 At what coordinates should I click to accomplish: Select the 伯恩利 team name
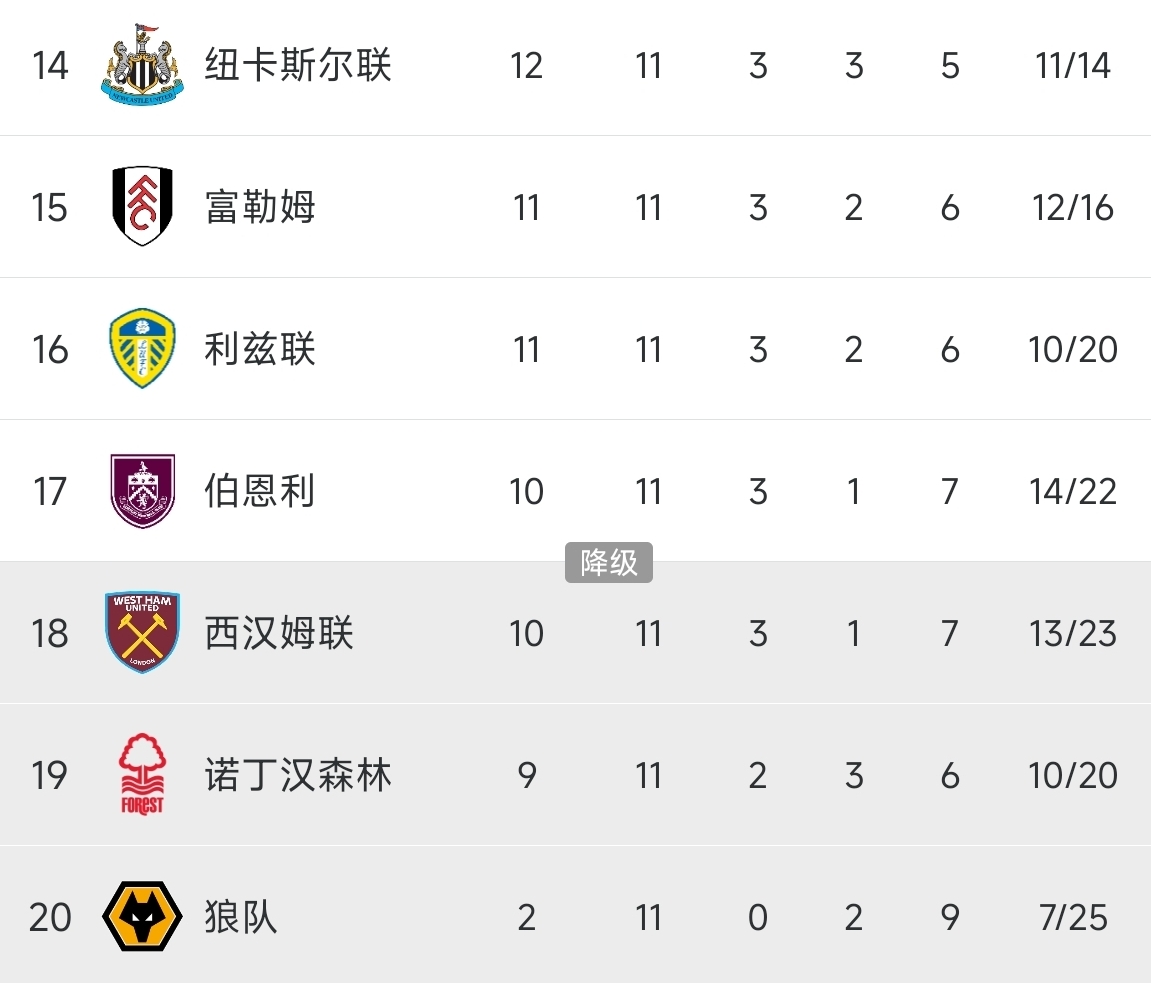260,492
